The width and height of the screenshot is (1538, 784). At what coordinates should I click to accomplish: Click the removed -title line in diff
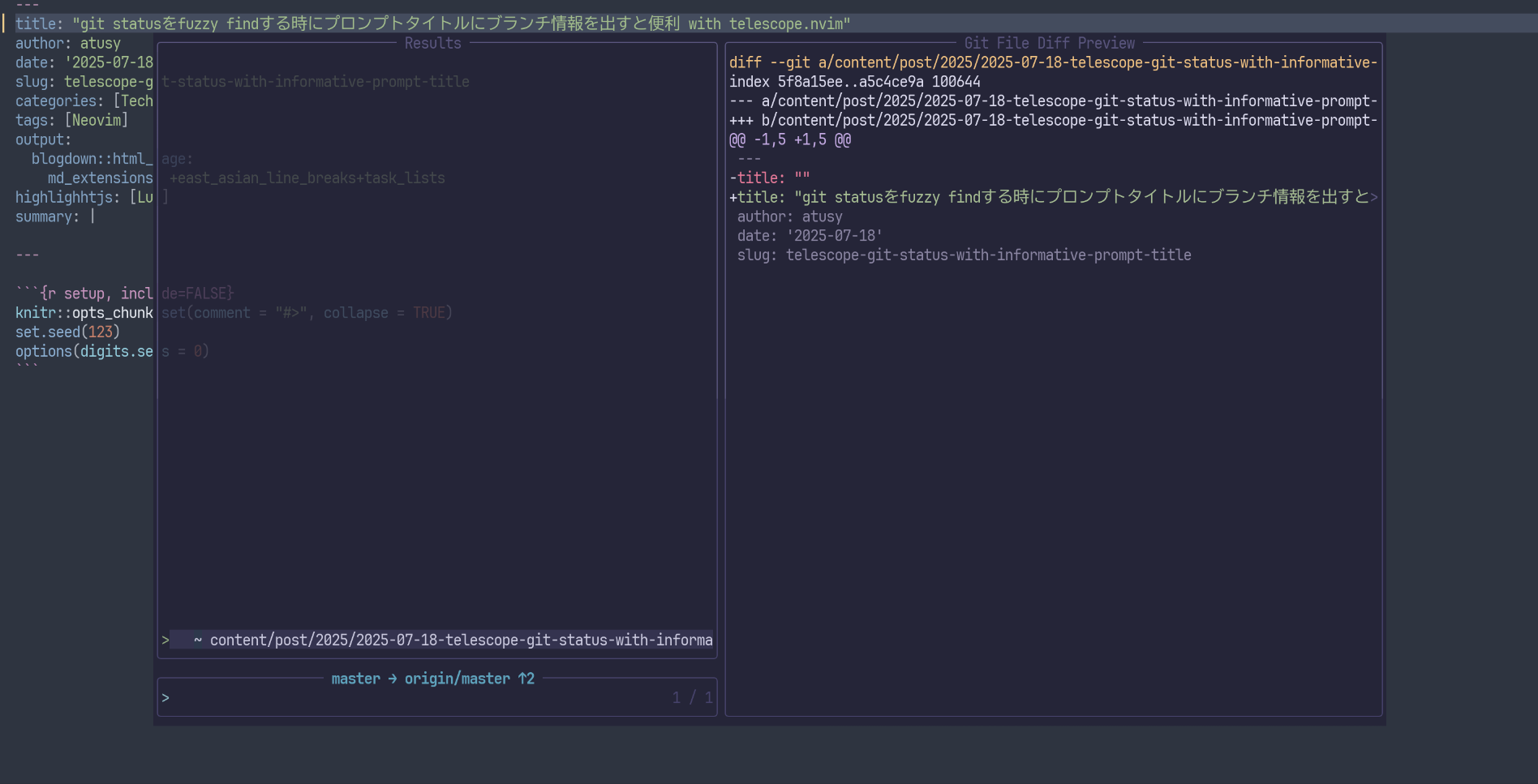click(769, 178)
